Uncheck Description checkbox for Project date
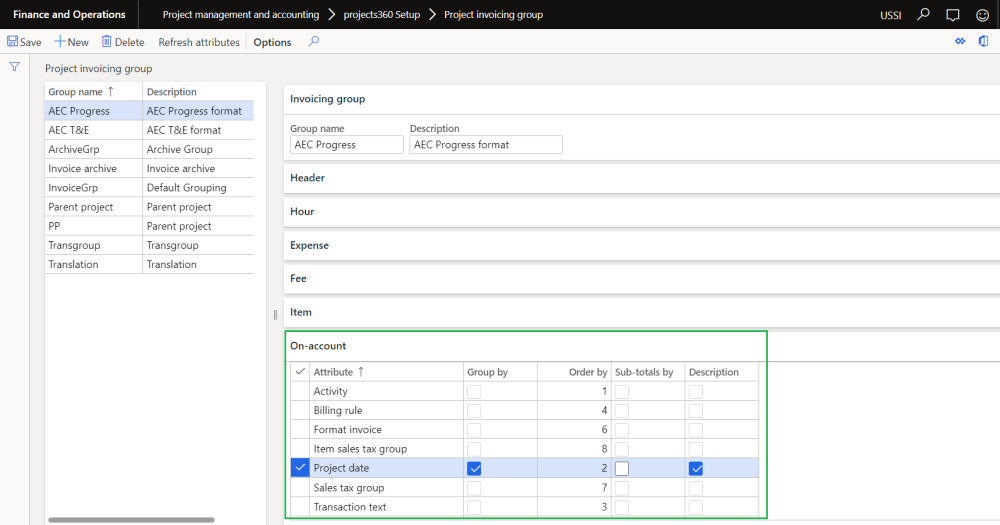This screenshot has width=1000, height=525. (696, 468)
